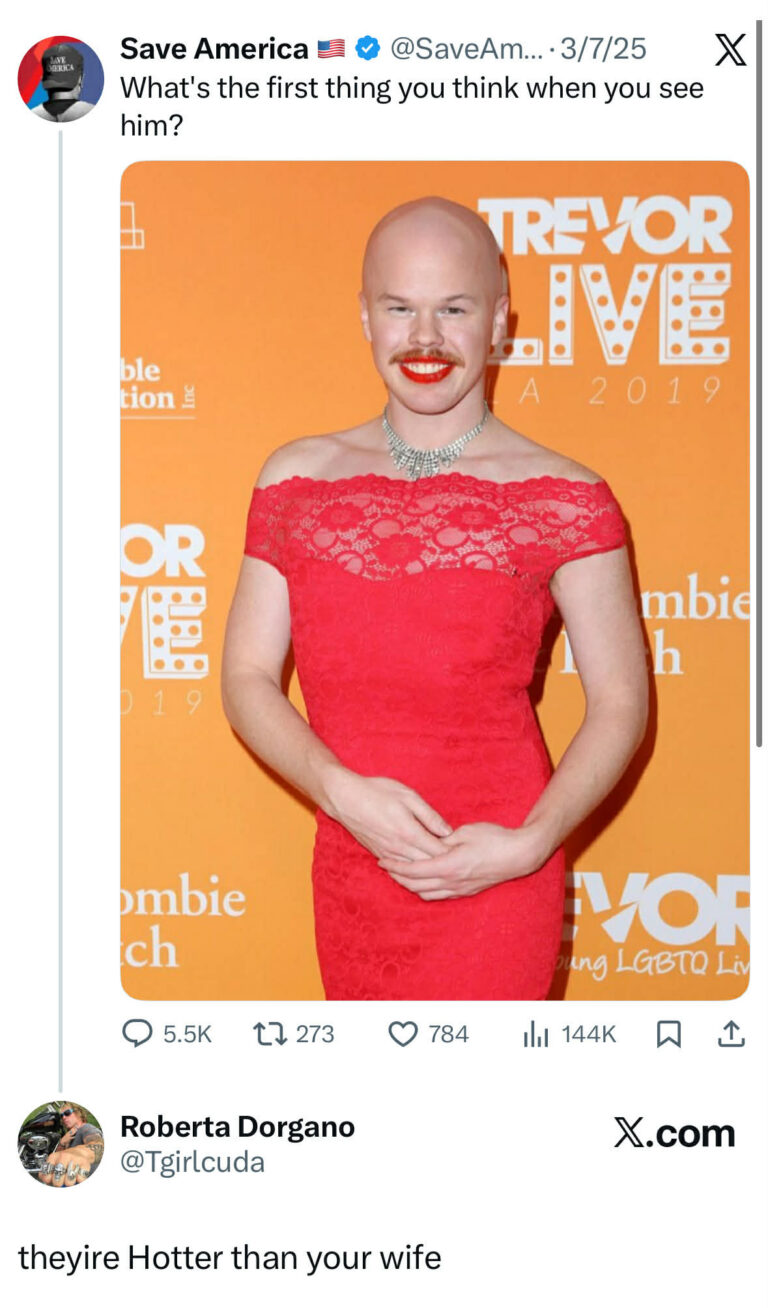Image resolution: width=768 pixels, height=1308 pixels.
Task: Open the reply comments icon
Action: (137, 1033)
